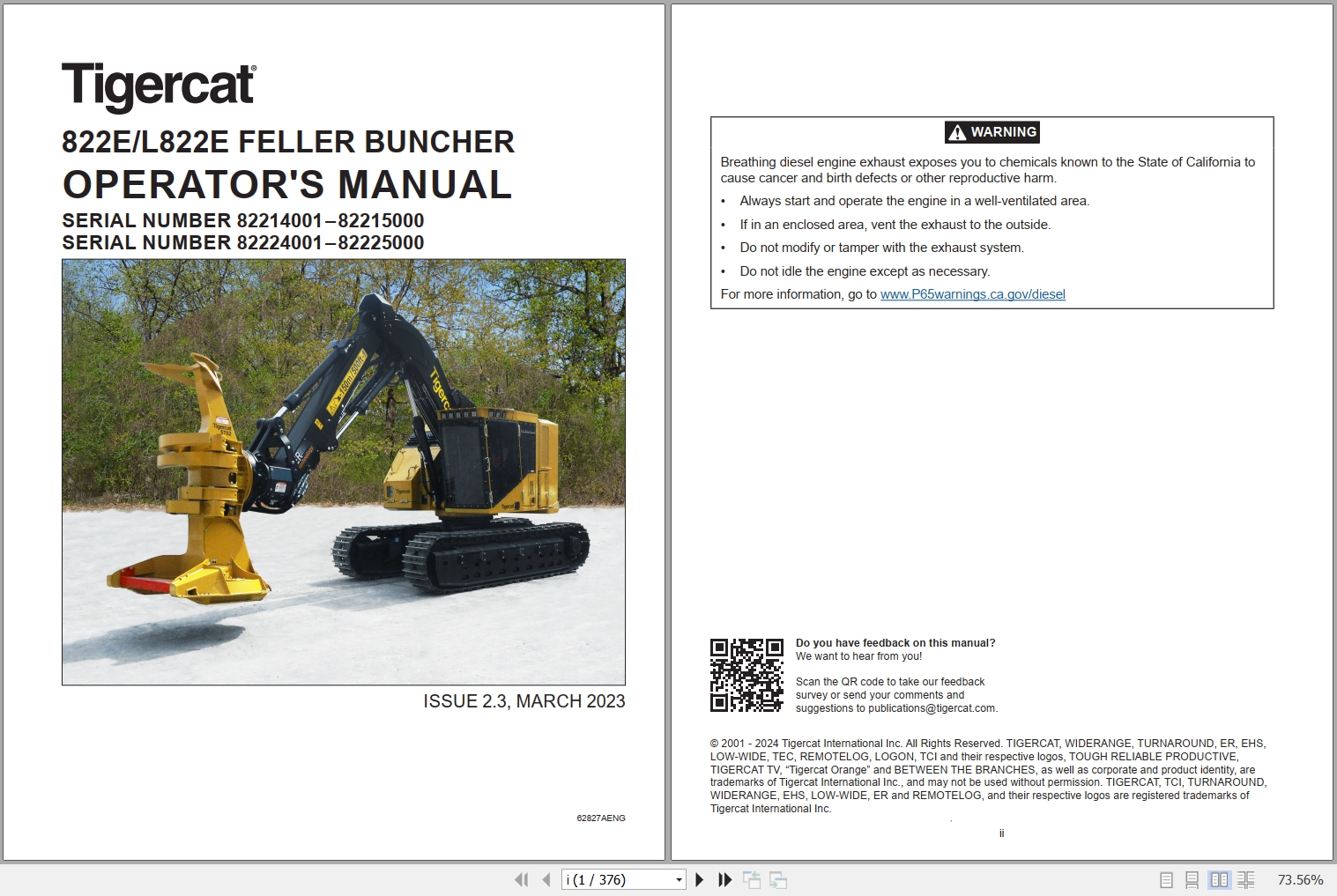
Task: Jump to the last page icon
Action: [724, 879]
